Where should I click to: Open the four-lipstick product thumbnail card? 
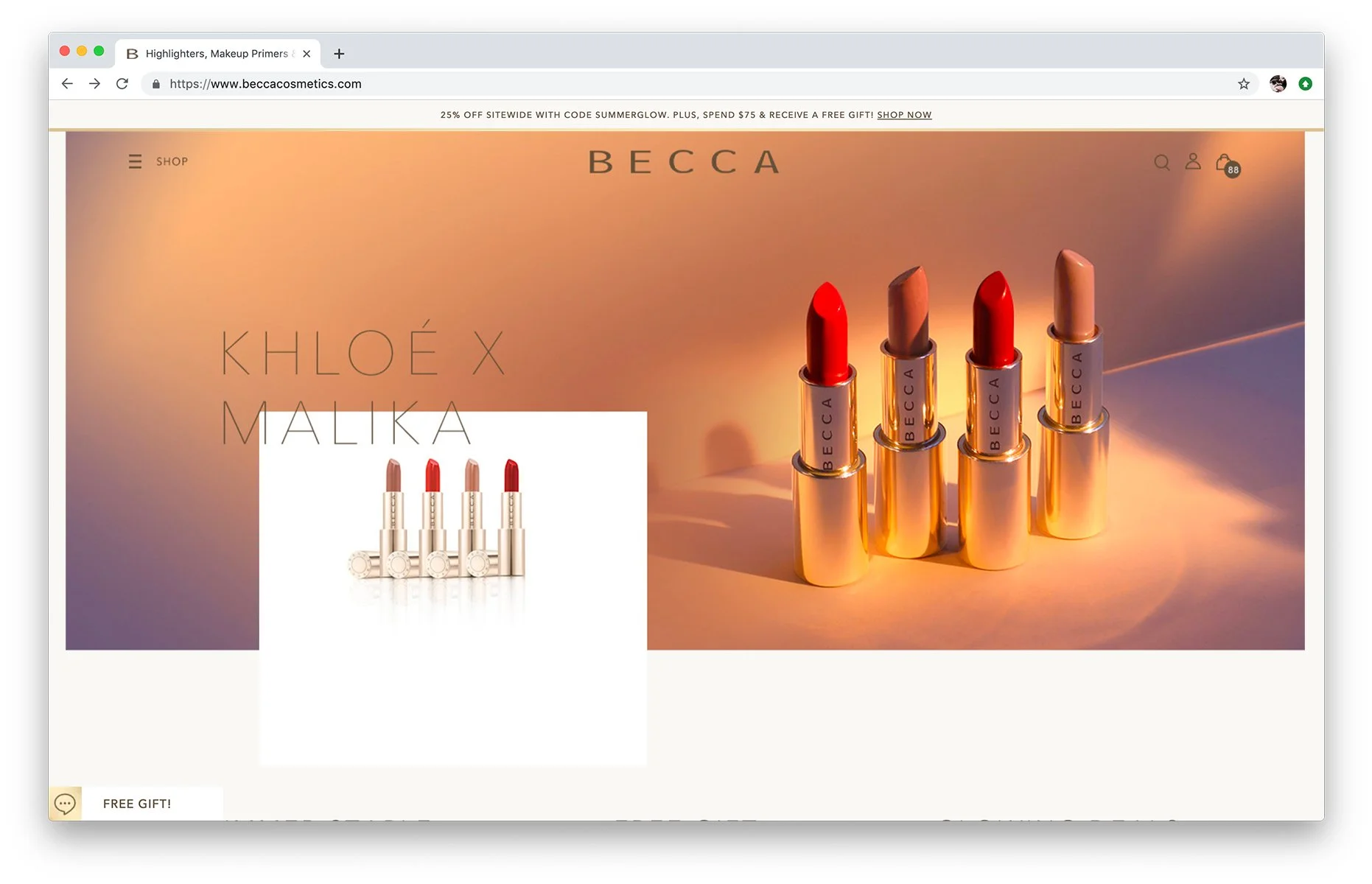coord(453,589)
